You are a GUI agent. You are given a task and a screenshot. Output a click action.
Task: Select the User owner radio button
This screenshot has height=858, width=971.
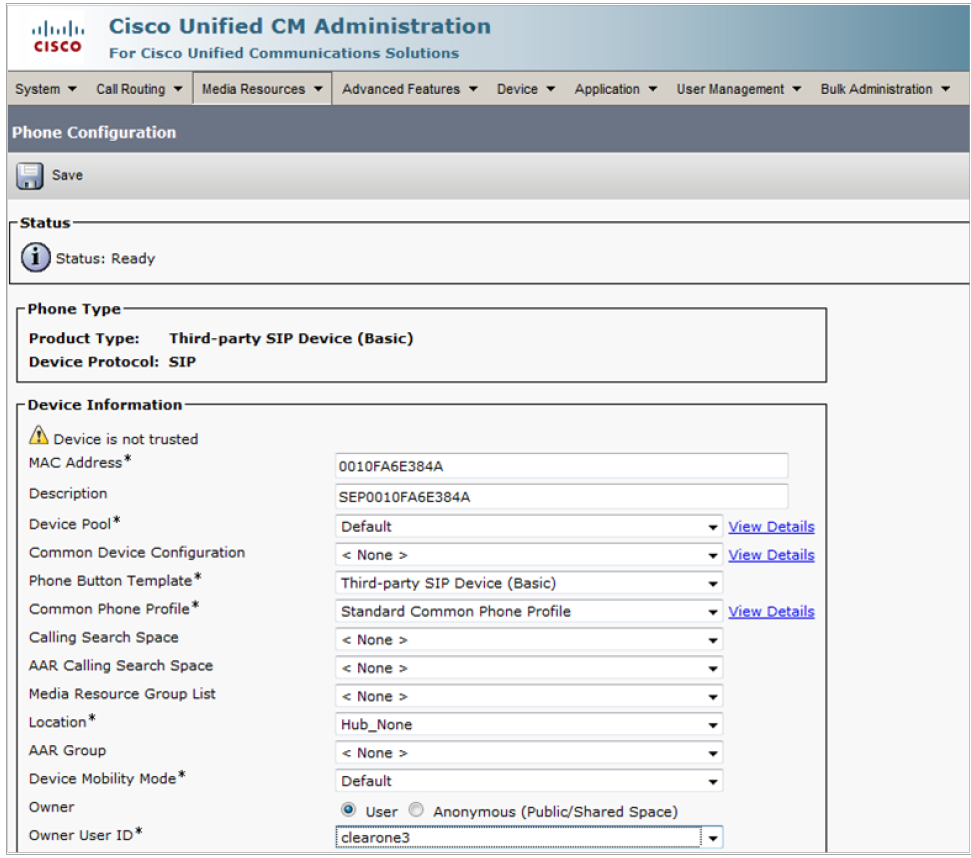[x=349, y=810]
